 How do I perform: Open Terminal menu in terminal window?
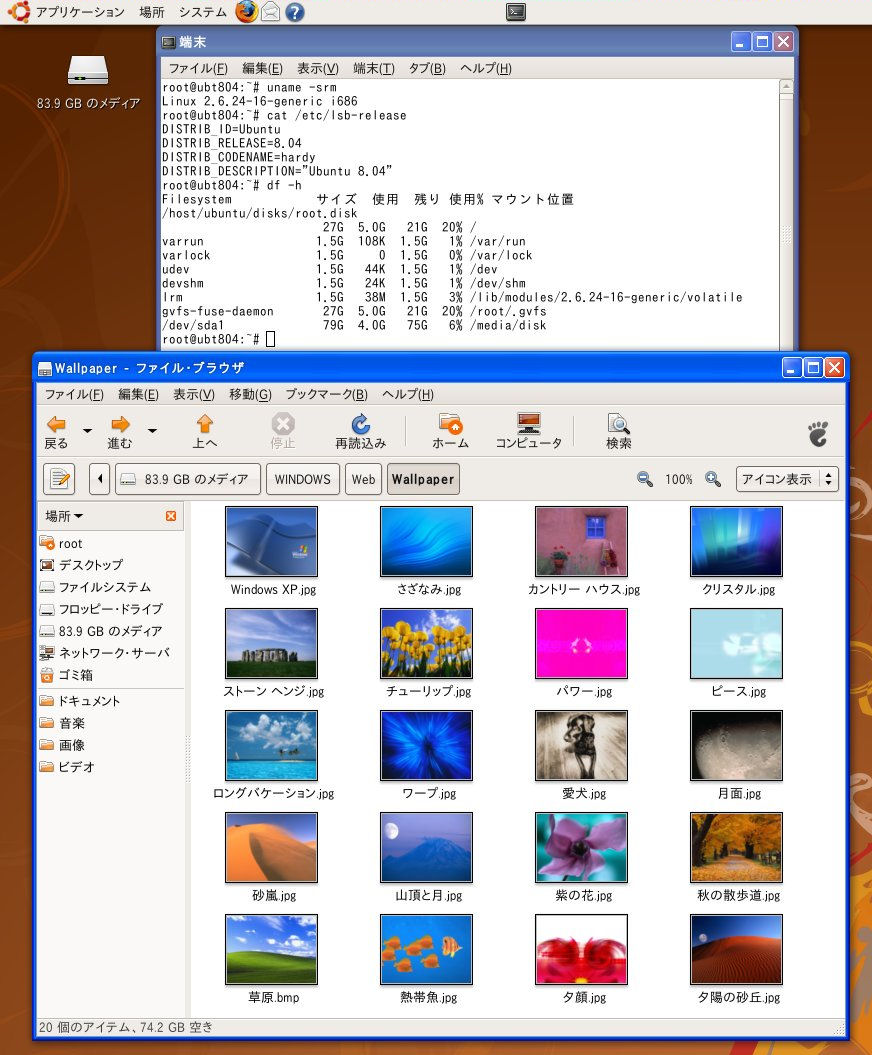point(374,68)
